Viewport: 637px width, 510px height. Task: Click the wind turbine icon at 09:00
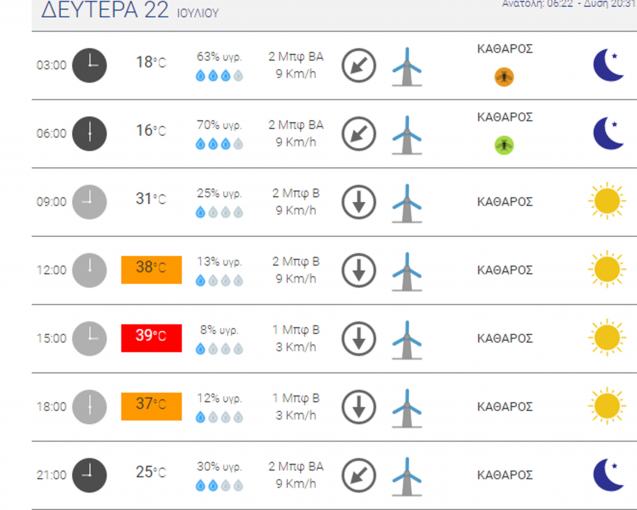pos(407,203)
